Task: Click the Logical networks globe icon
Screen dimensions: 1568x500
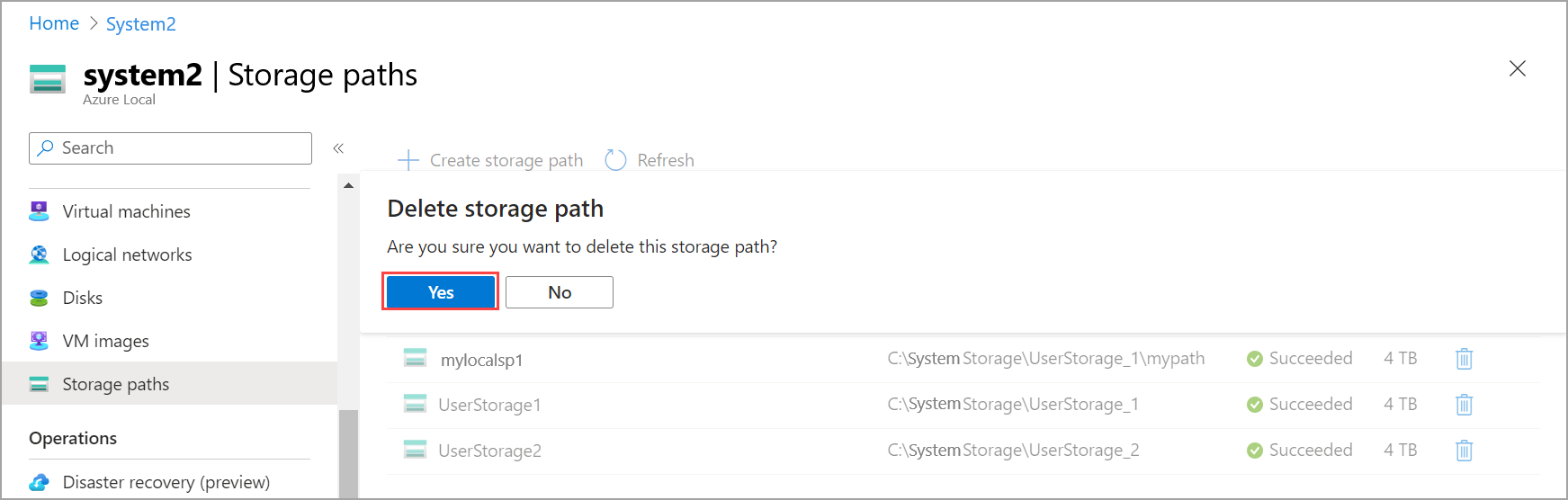Action: pos(39,254)
